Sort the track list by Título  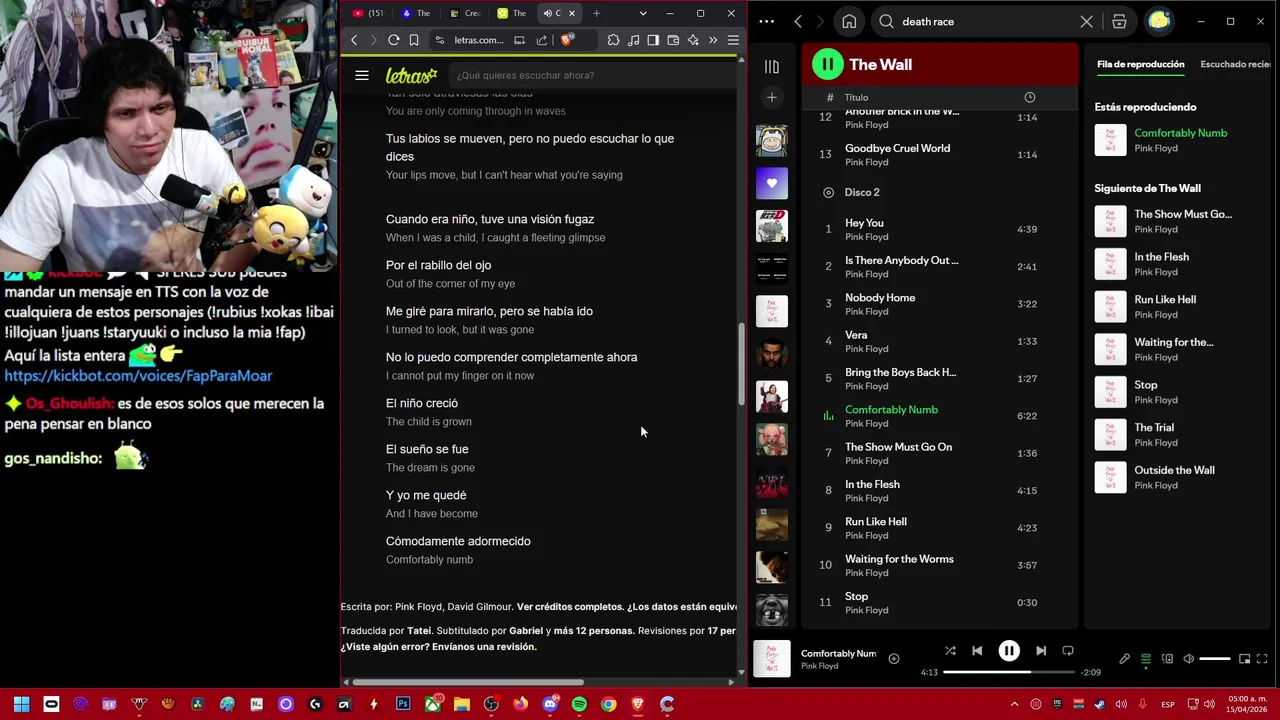(856, 97)
